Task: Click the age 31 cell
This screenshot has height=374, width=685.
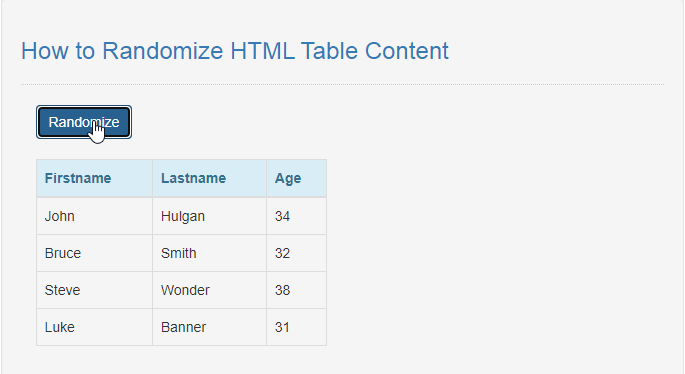Action: pos(297,327)
